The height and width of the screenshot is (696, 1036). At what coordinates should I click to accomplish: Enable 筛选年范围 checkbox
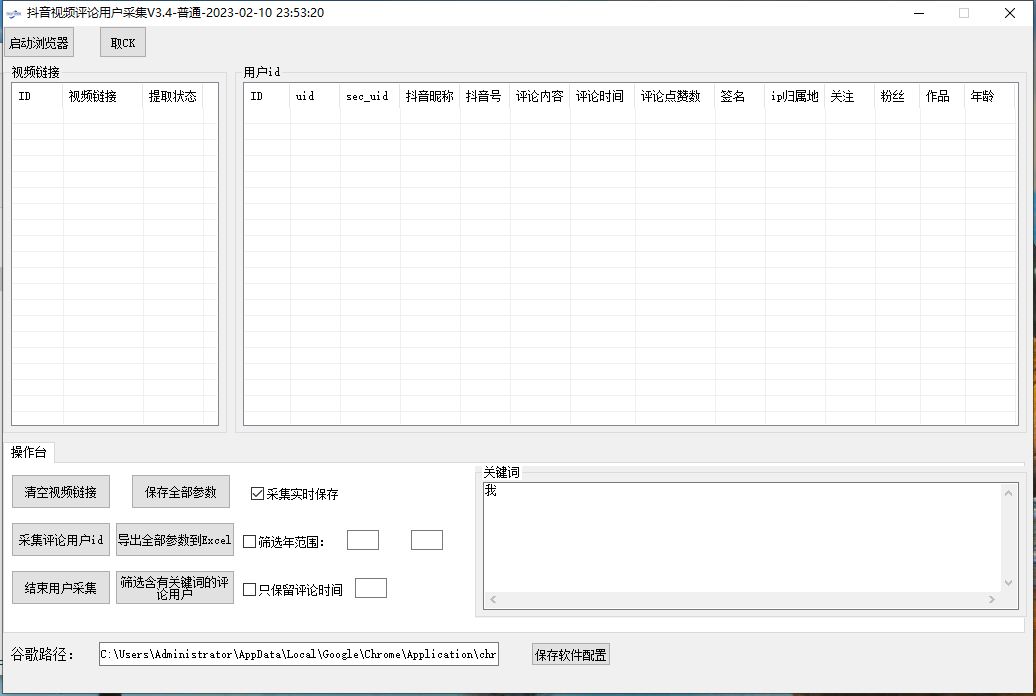click(250, 542)
